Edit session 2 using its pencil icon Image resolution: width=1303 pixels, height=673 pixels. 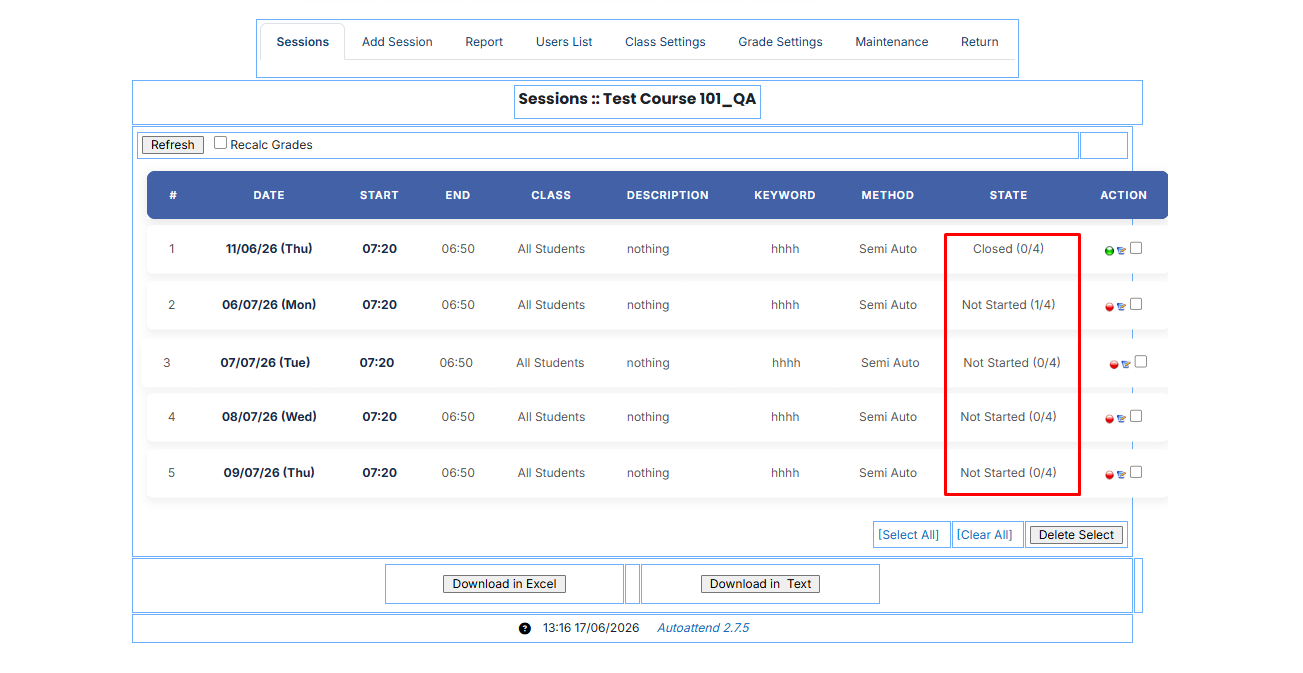tap(1121, 307)
